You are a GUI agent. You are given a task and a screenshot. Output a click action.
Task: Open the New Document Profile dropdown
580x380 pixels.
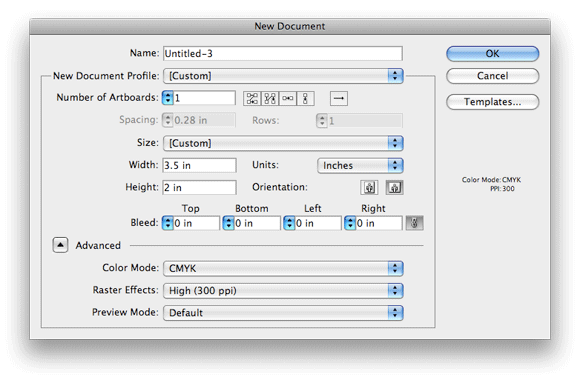283,76
